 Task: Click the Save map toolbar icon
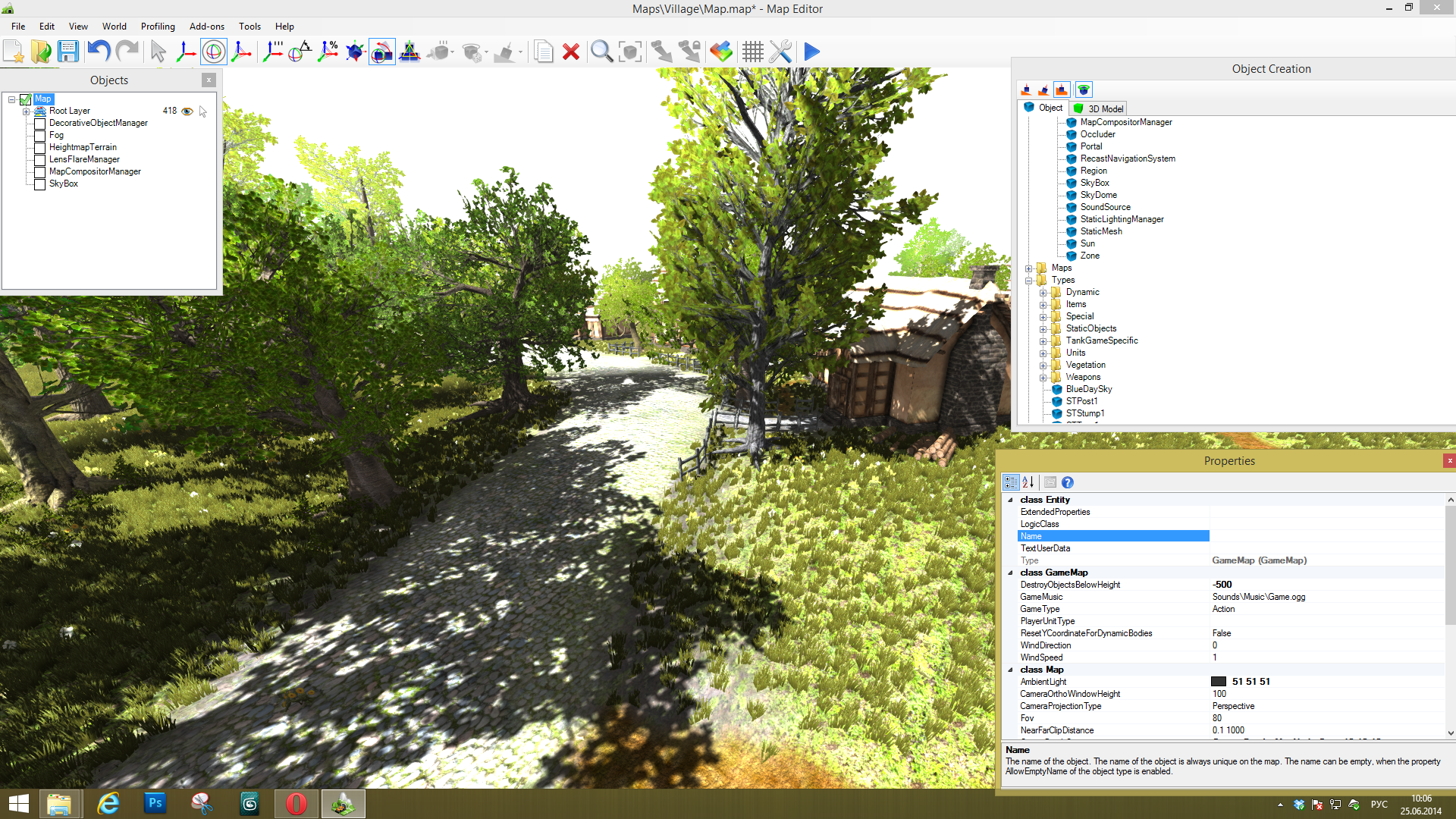point(68,52)
